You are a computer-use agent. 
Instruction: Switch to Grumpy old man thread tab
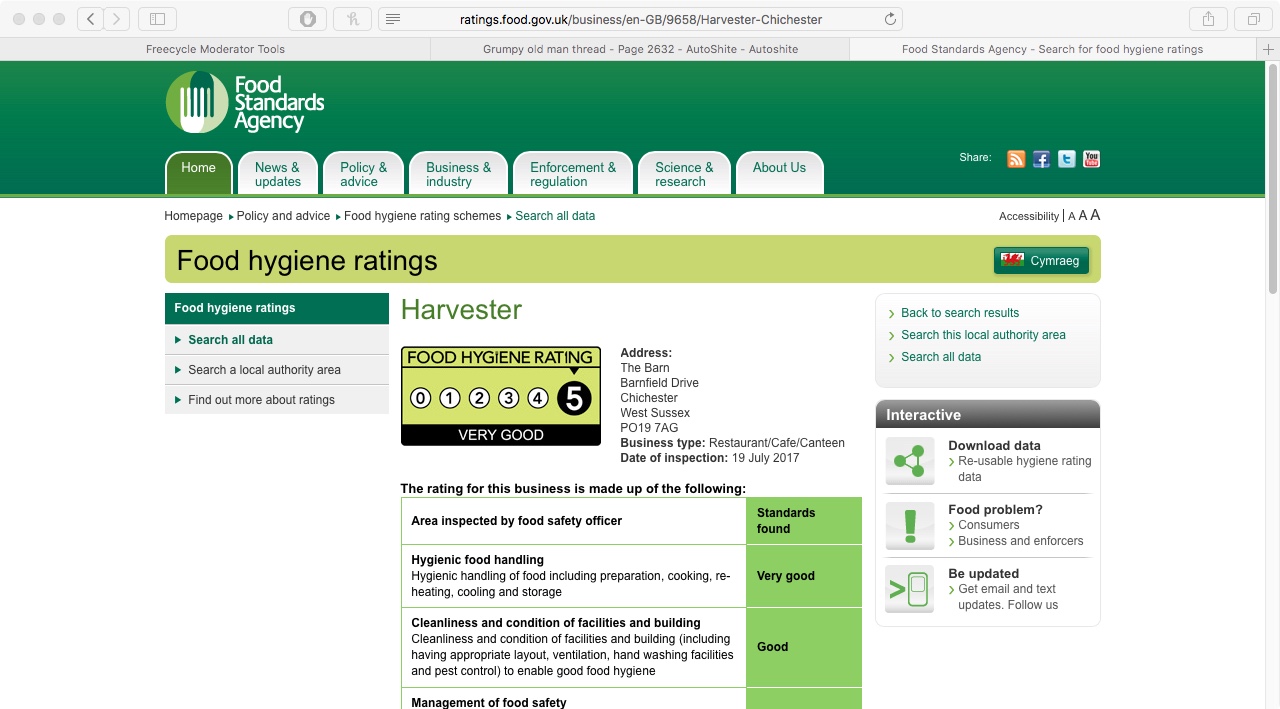(640, 49)
